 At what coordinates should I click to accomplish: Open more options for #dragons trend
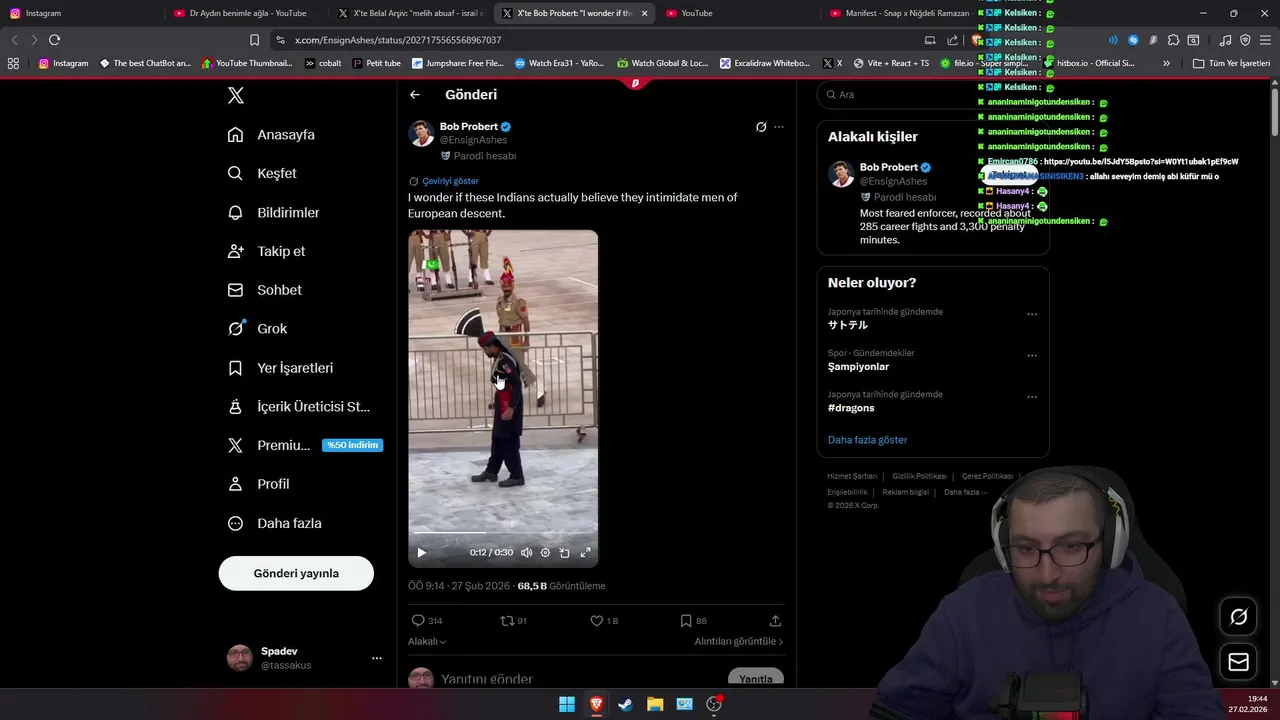click(1032, 397)
